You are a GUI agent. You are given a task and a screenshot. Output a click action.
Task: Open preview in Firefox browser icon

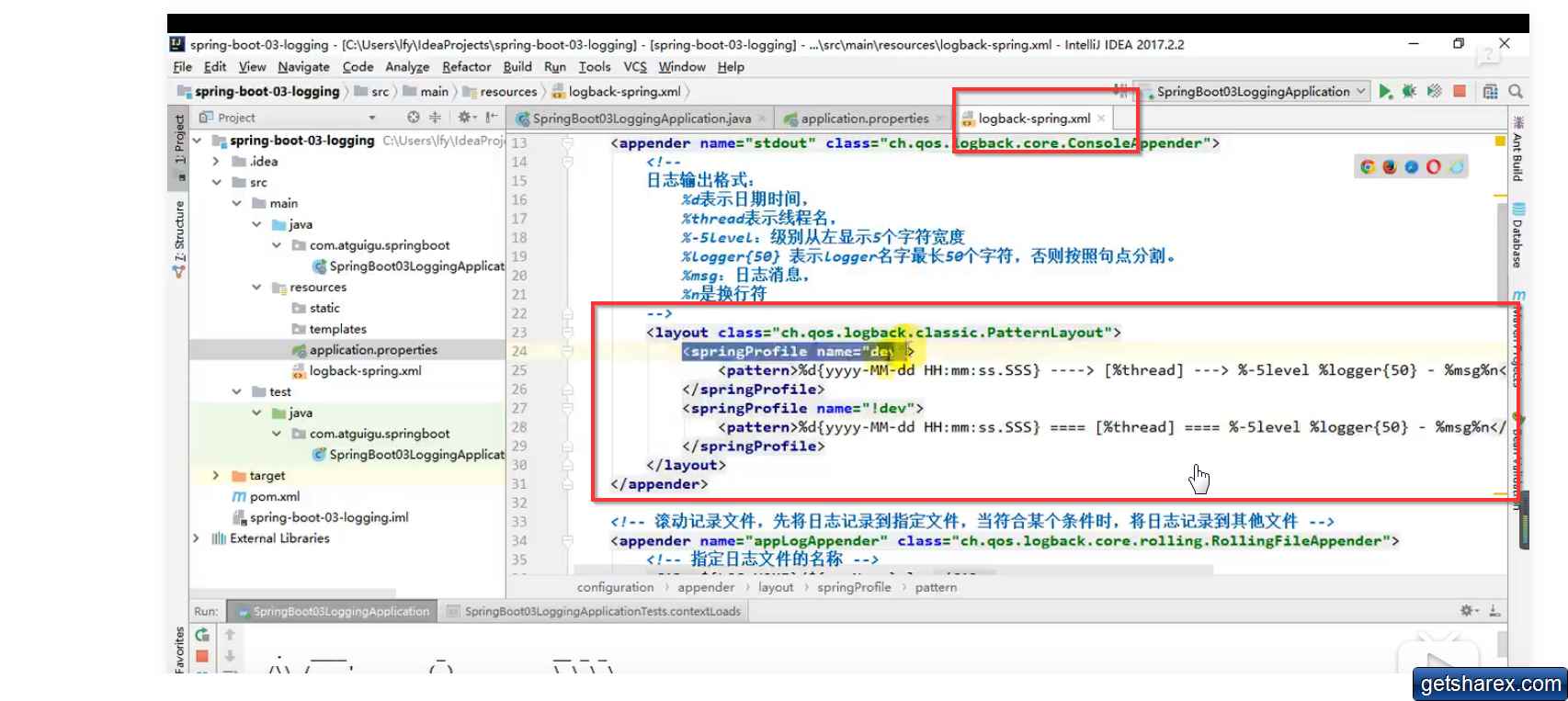1389,166
